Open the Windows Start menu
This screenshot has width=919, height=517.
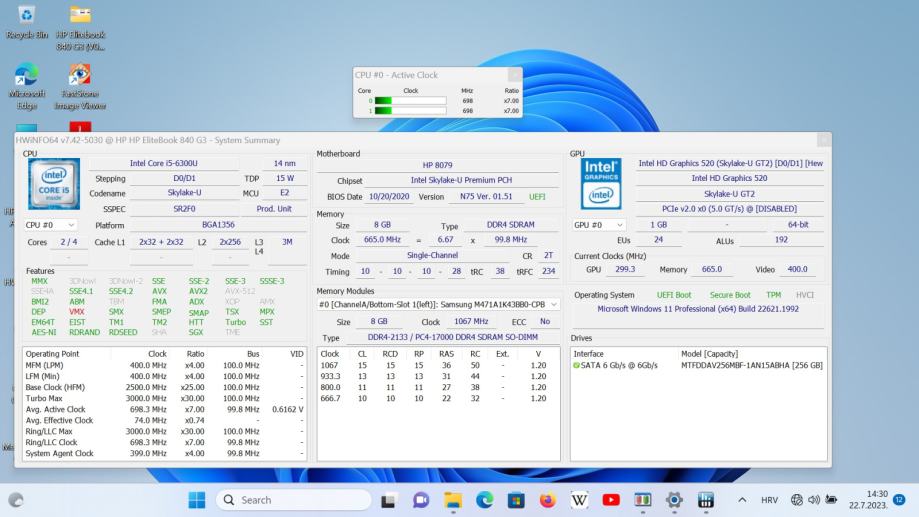tap(197, 499)
